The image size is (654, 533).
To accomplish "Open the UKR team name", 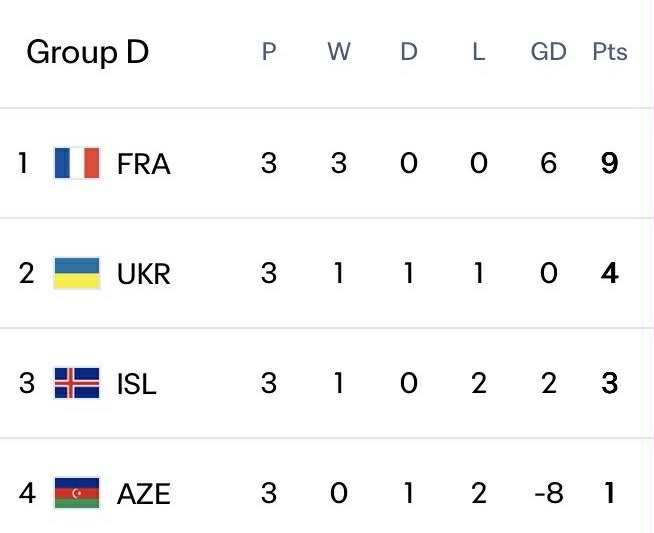I will tap(144, 274).
